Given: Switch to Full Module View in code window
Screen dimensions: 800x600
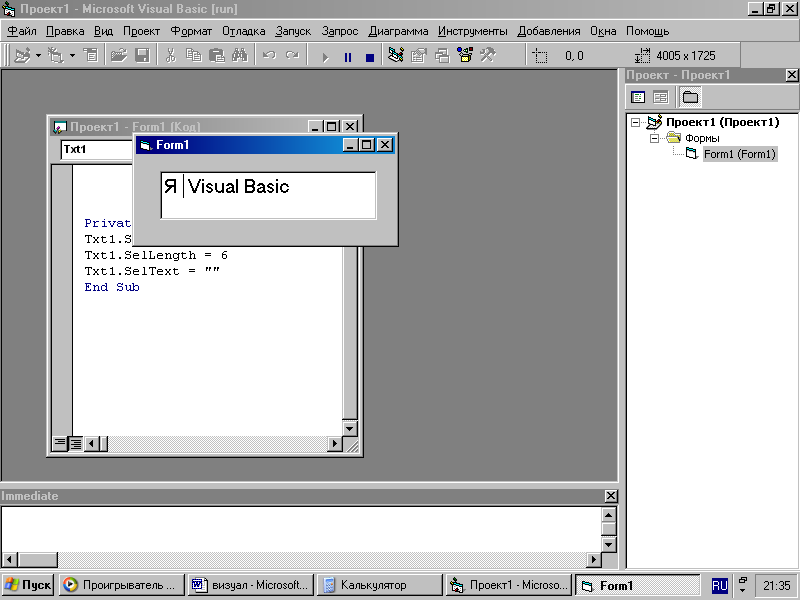Looking at the screenshot, I should pos(76,443).
